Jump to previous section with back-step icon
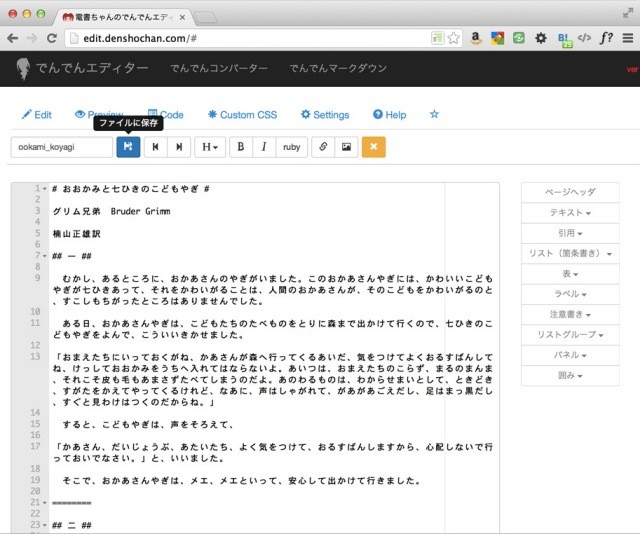This screenshot has height=534, width=640. click(x=156, y=147)
